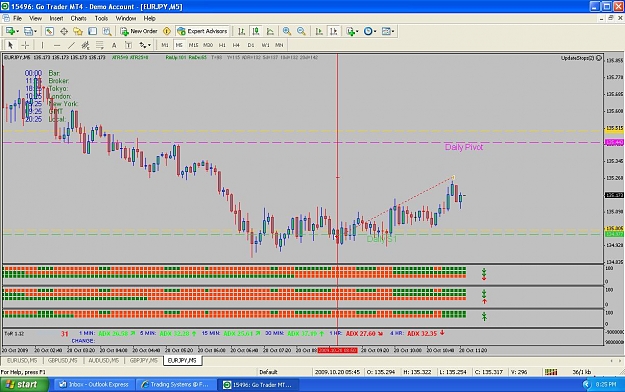This screenshot has height=392, width=625.
Task: Switch to the AUDUSD,M5 chart tab
Action: pos(104,360)
